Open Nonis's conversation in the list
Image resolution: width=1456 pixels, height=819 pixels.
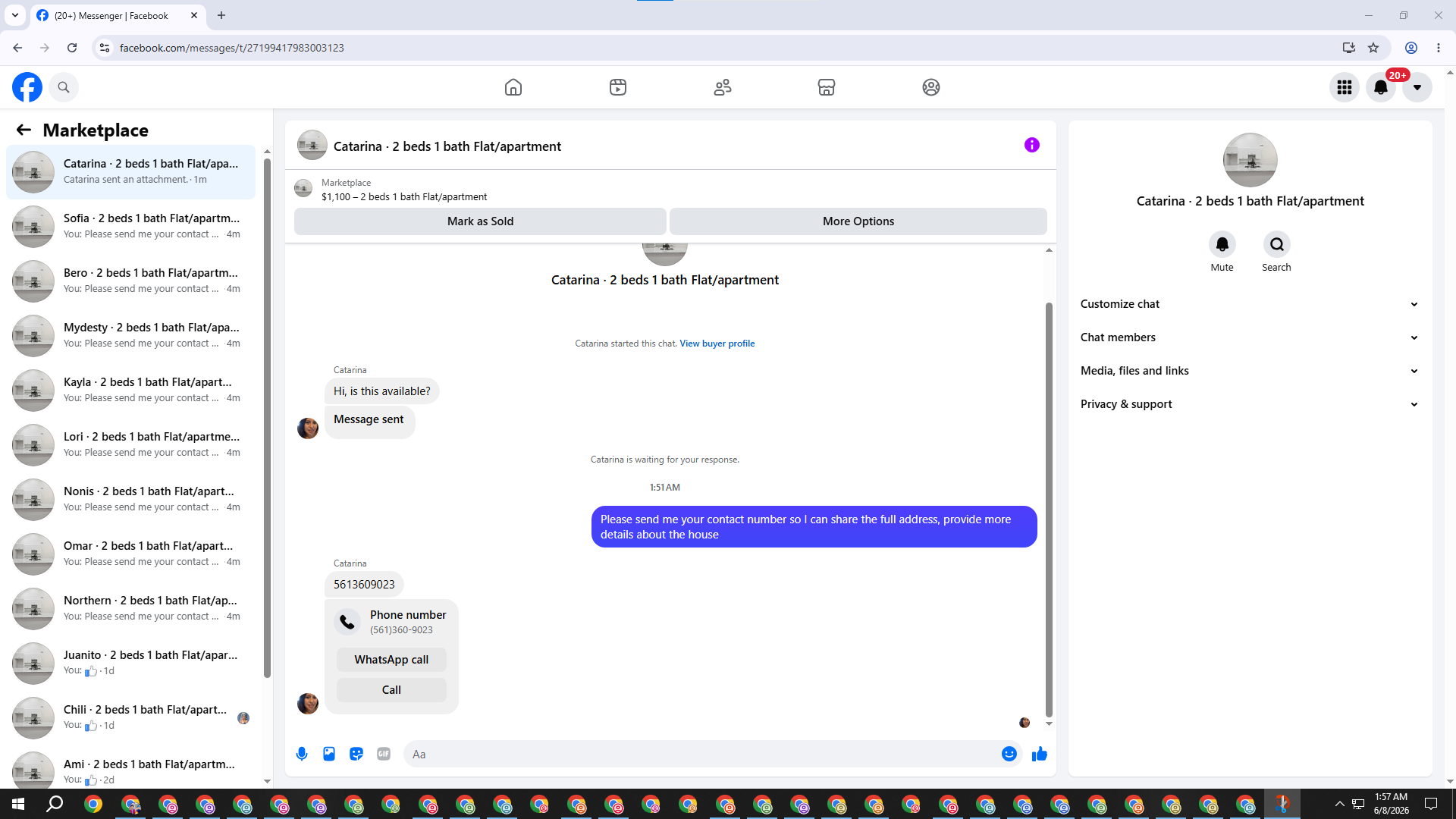tap(130, 499)
